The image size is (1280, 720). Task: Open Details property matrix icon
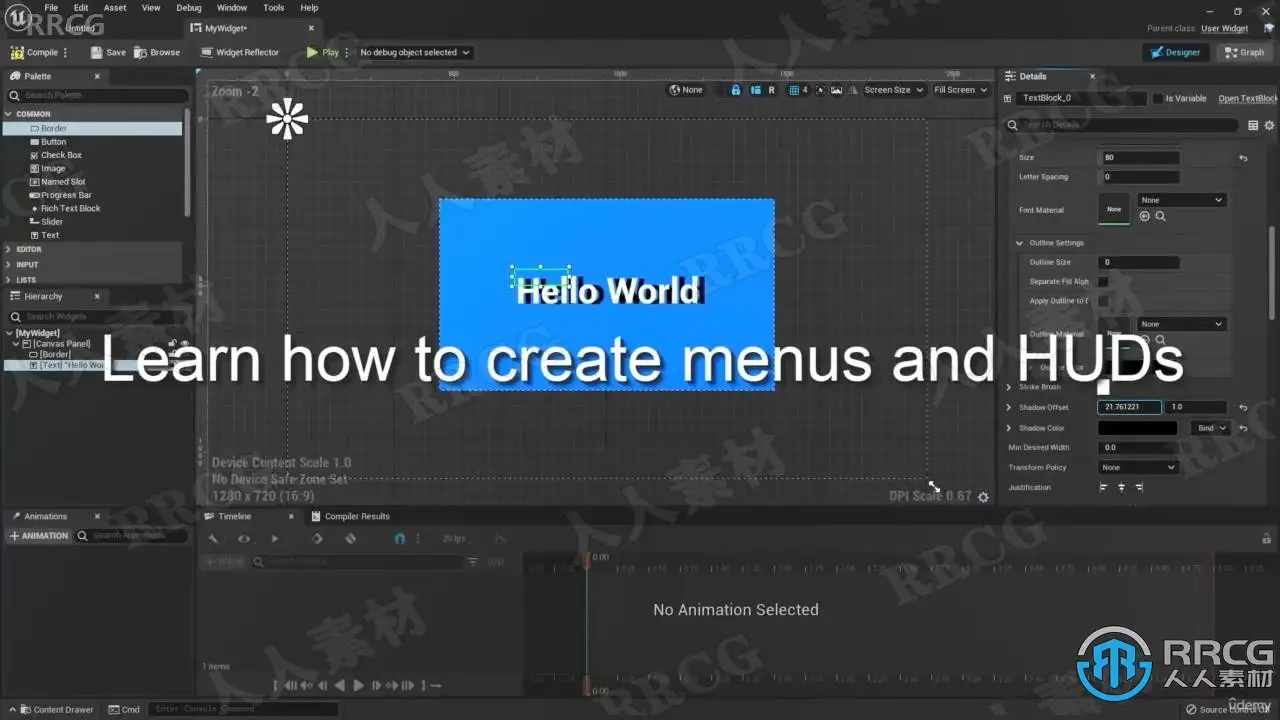click(1253, 126)
